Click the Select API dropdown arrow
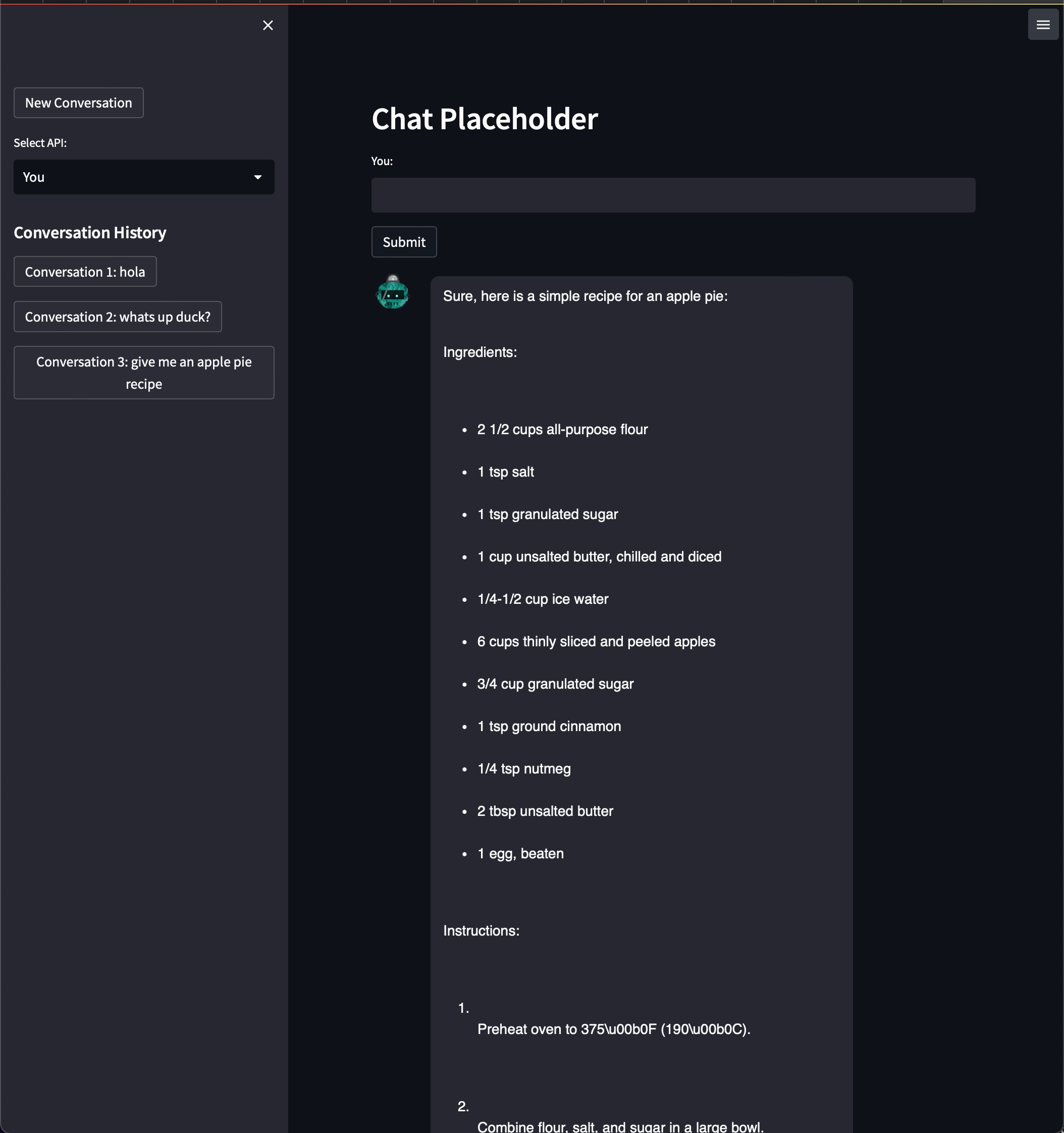 pyautogui.click(x=258, y=177)
